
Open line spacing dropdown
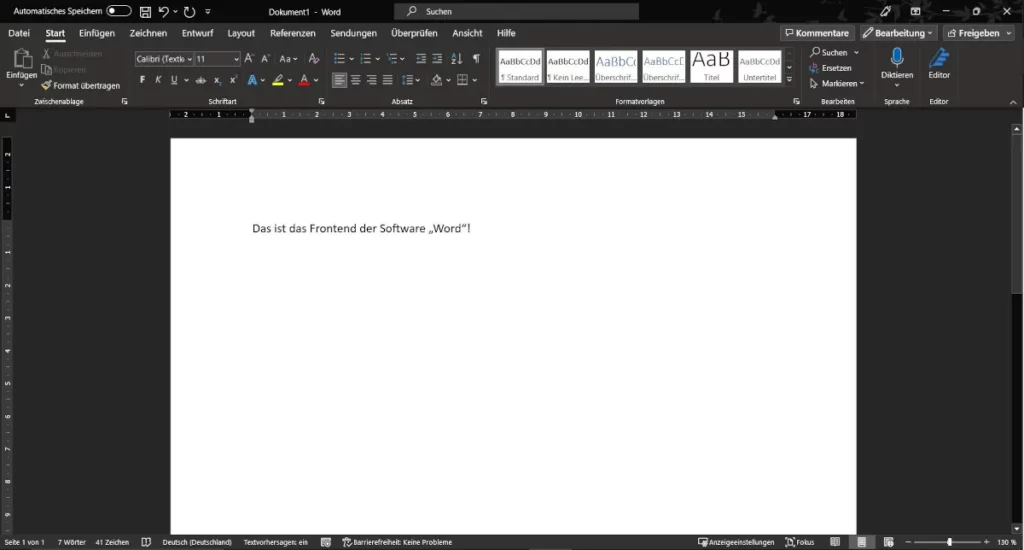[411, 80]
